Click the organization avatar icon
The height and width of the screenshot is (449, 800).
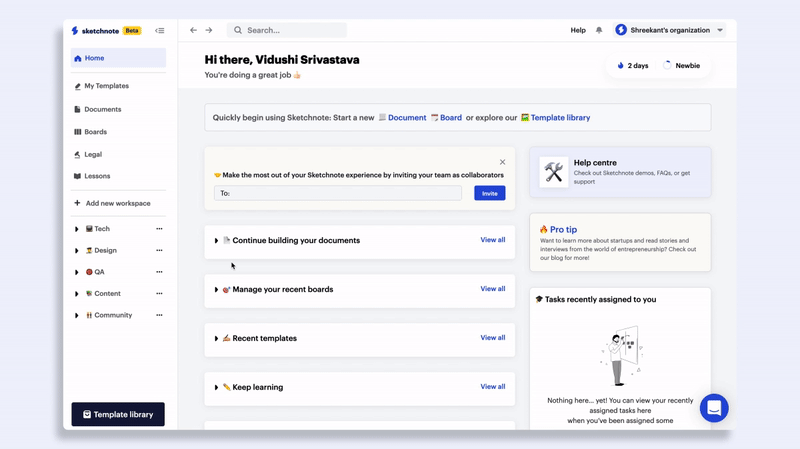(x=621, y=30)
